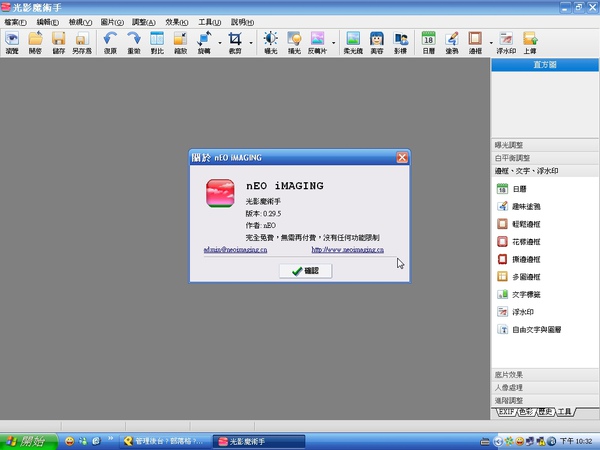Screen dimensions: 600x450
Task: Open the 檢視(V) menu
Action: pyautogui.click(x=80, y=22)
